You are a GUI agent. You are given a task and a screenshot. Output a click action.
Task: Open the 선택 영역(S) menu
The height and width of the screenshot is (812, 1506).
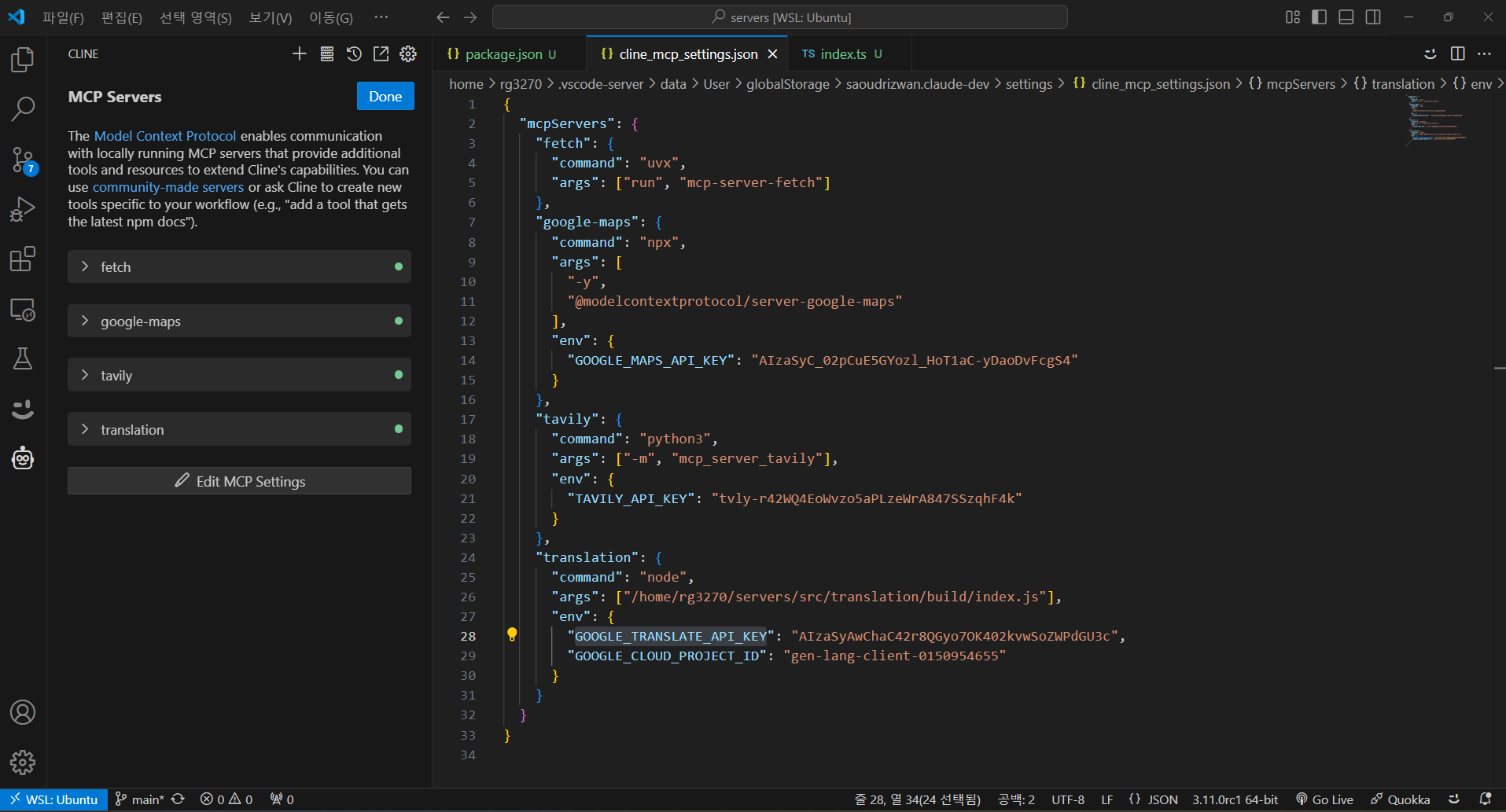click(x=196, y=17)
